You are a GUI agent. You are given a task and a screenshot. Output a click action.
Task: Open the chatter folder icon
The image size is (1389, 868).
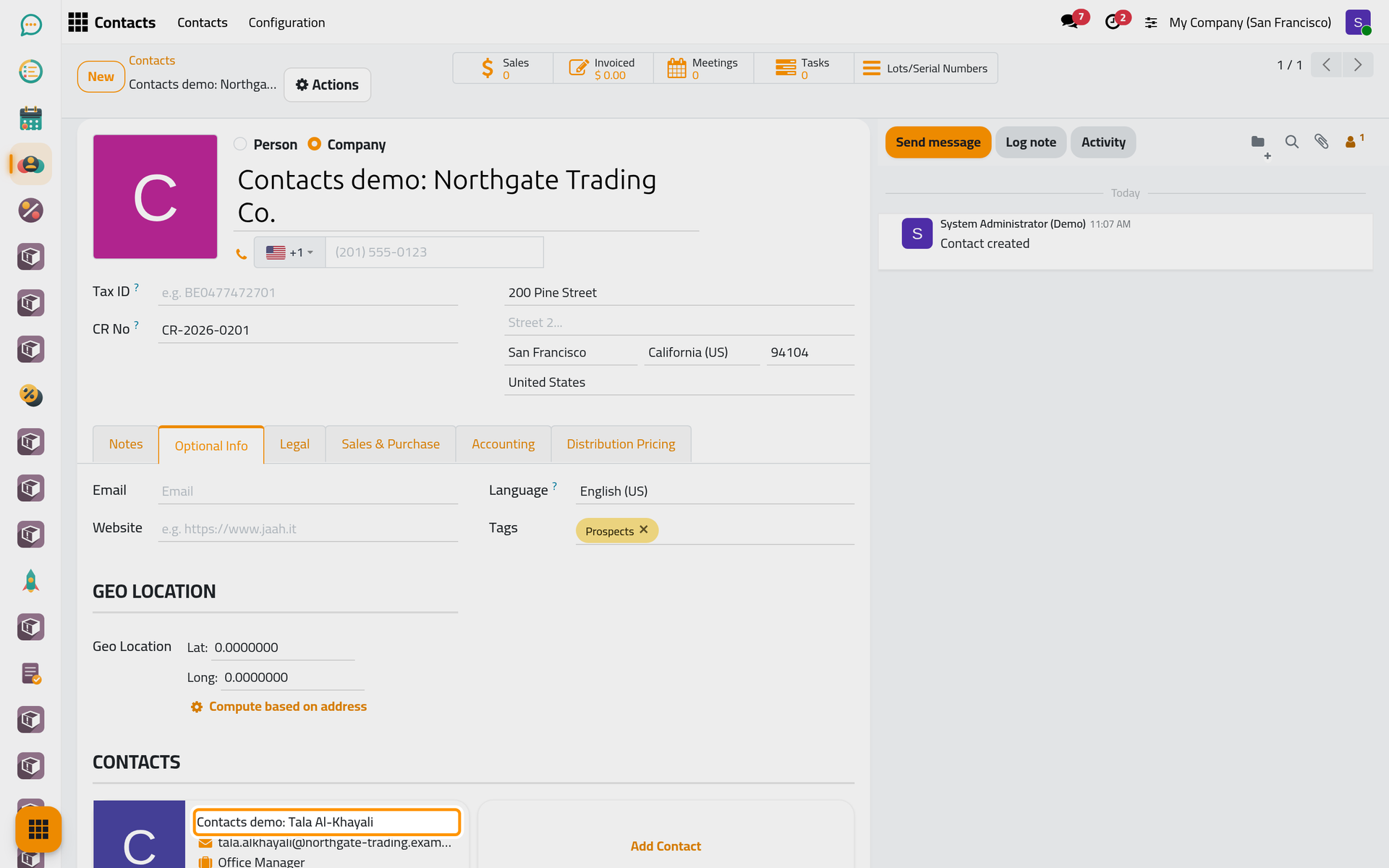(1258, 142)
